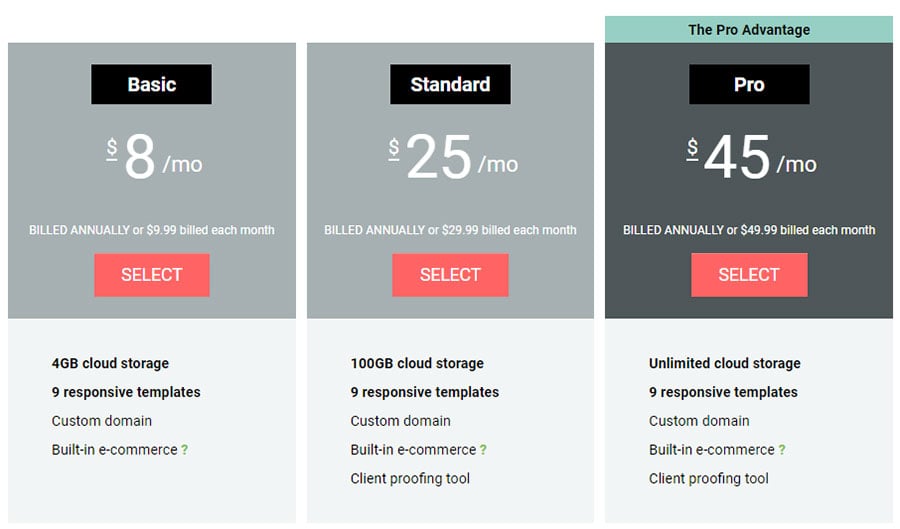Click the Pro plan name label
Screen dimensions: 900x529
749,85
